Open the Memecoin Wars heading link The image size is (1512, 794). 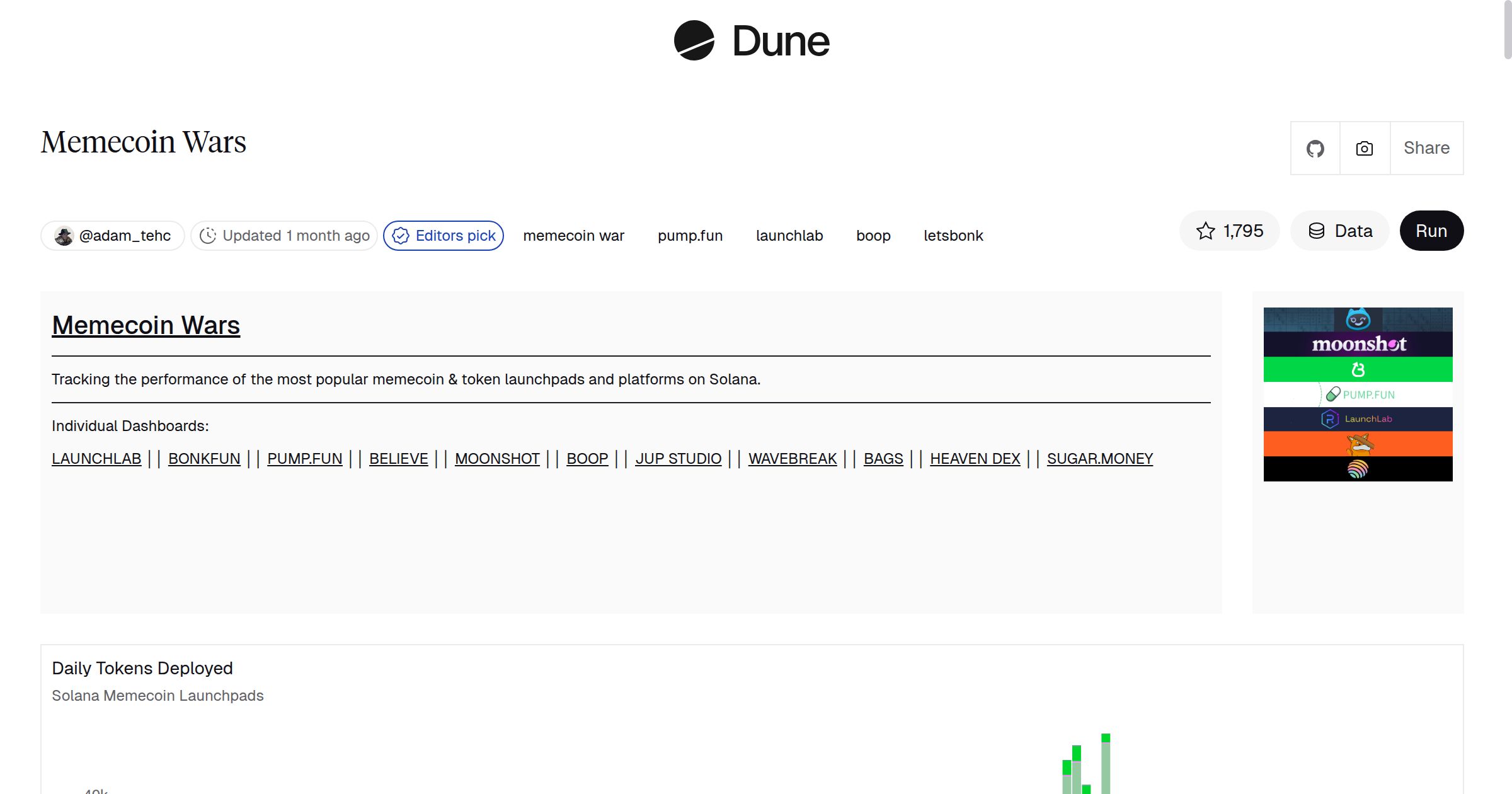point(146,325)
